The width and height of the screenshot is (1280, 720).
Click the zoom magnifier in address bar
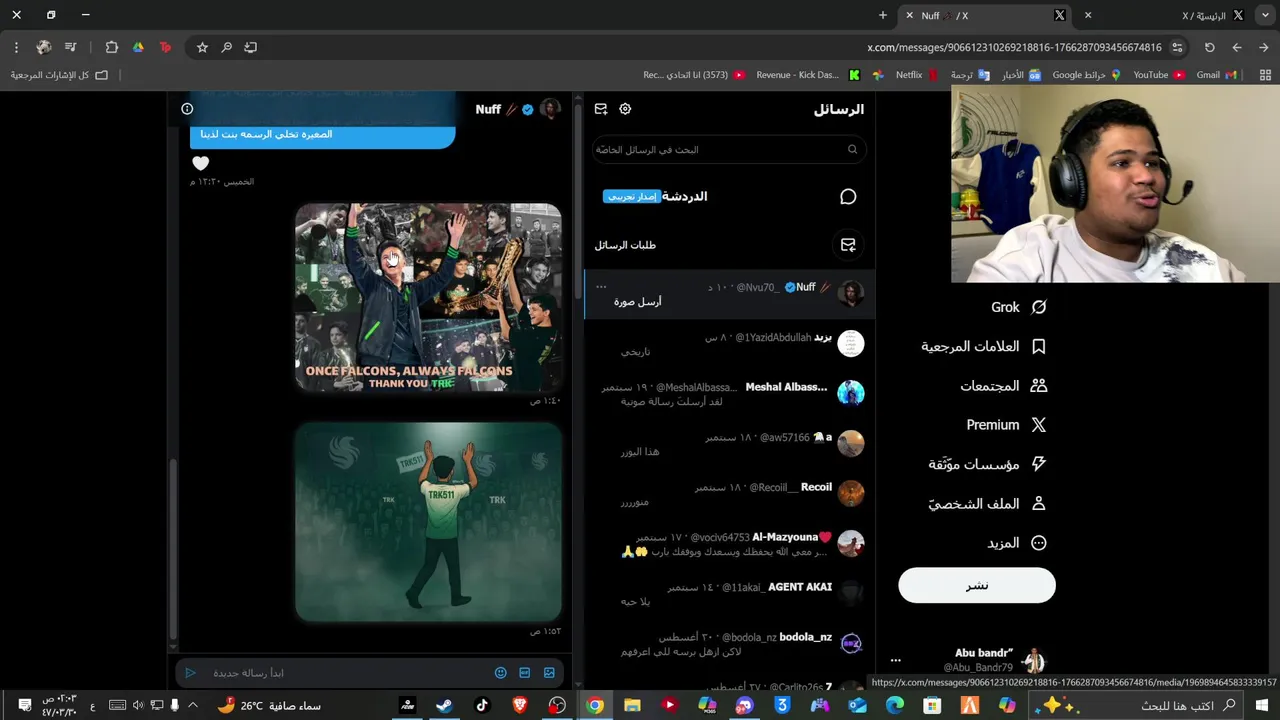click(x=227, y=47)
